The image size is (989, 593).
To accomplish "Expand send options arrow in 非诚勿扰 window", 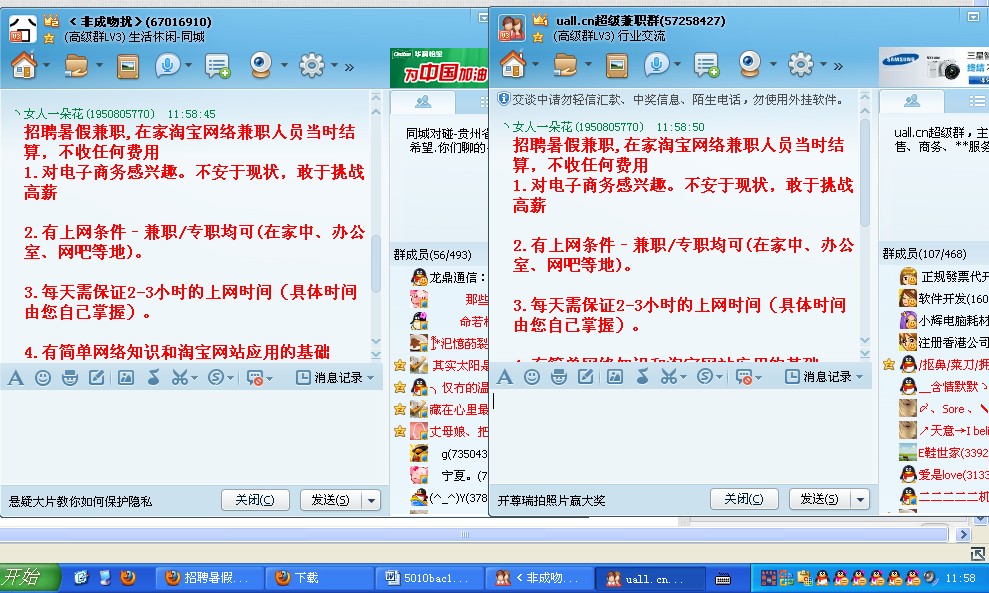I will coord(372,500).
